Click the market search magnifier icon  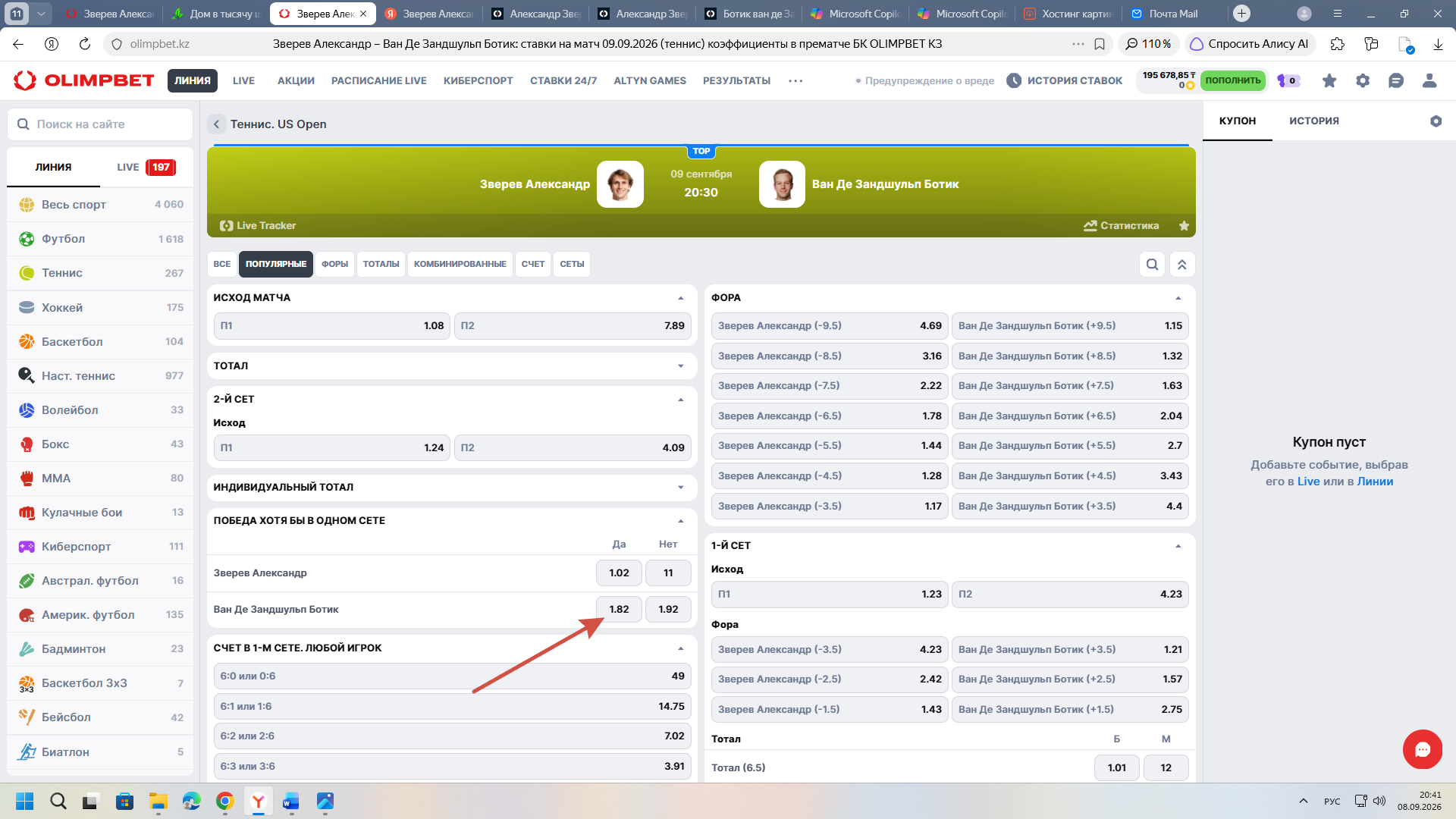[x=1152, y=264]
